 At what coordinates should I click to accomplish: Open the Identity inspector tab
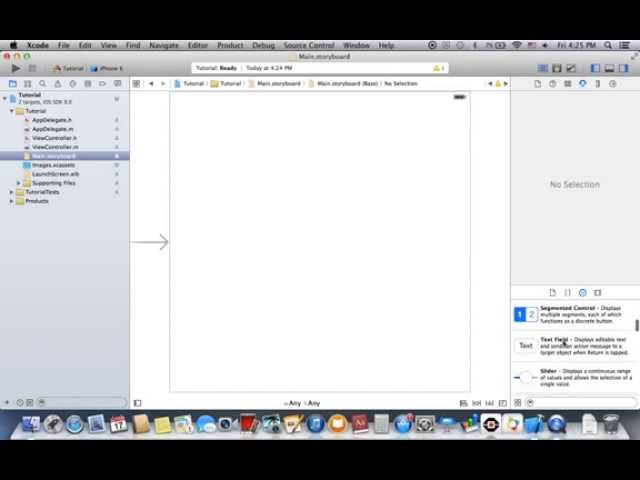click(x=567, y=84)
